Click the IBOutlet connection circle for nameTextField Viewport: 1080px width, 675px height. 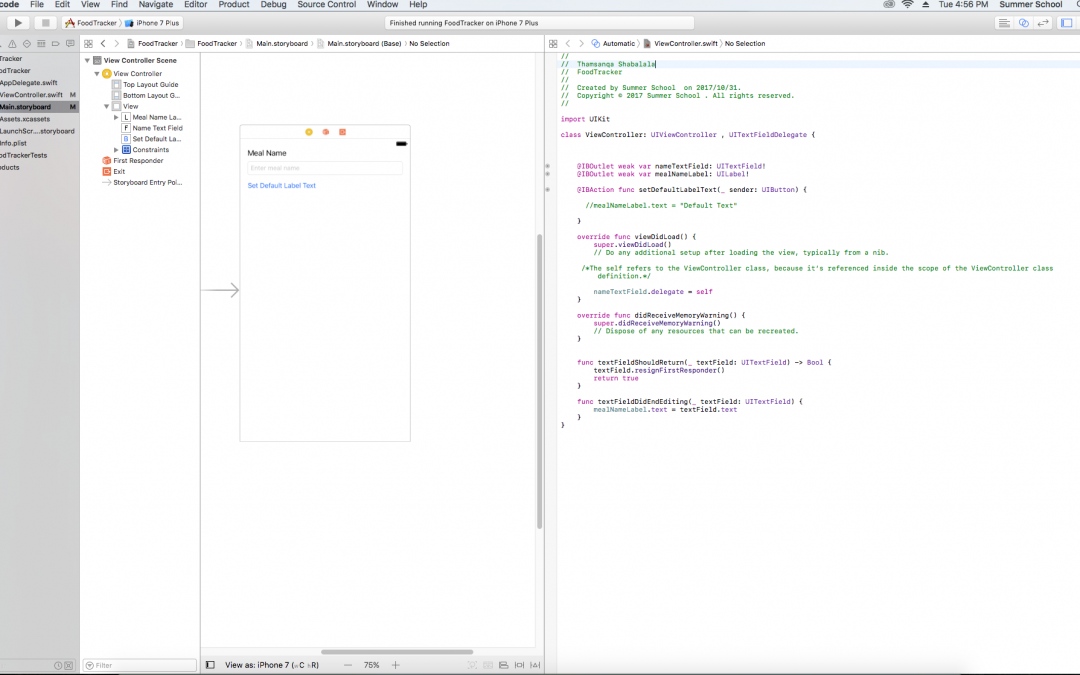point(547,165)
